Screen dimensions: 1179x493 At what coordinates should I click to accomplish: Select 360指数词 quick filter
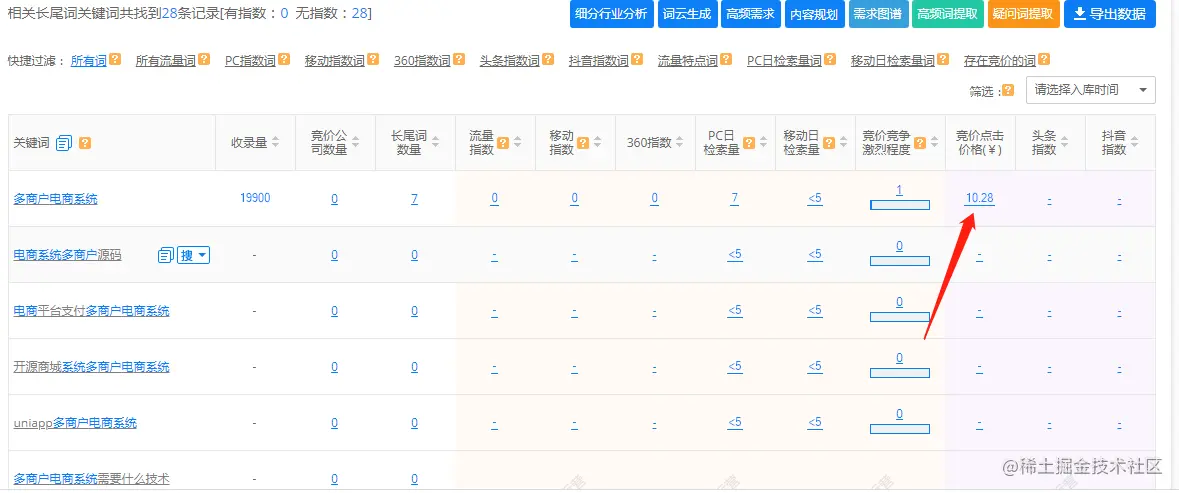pyautogui.click(x=422, y=61)
